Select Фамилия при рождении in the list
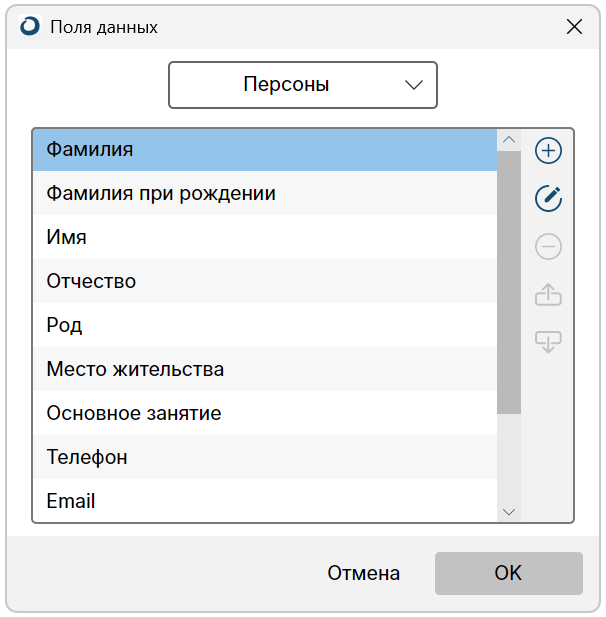Viewport: 606px width, 617px height. (x=265, y=193)
